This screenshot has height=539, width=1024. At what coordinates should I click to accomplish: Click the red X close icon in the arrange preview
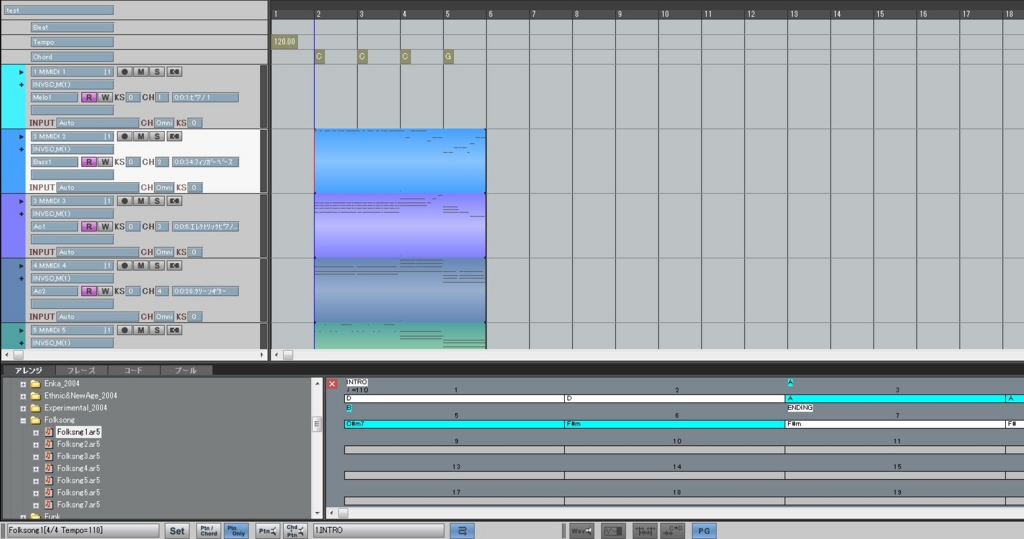(332, 384)
